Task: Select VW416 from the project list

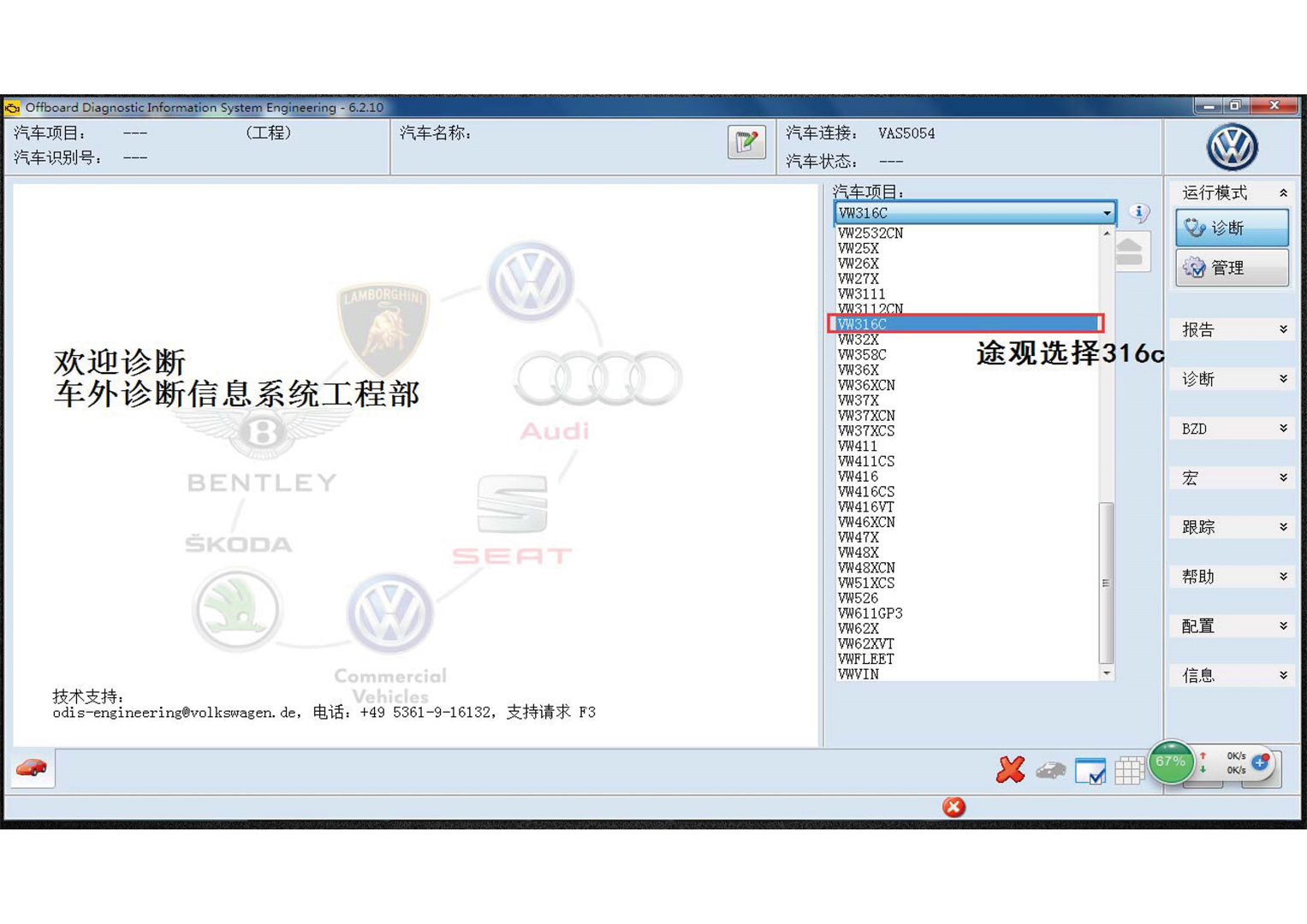Action: point(967,477)
